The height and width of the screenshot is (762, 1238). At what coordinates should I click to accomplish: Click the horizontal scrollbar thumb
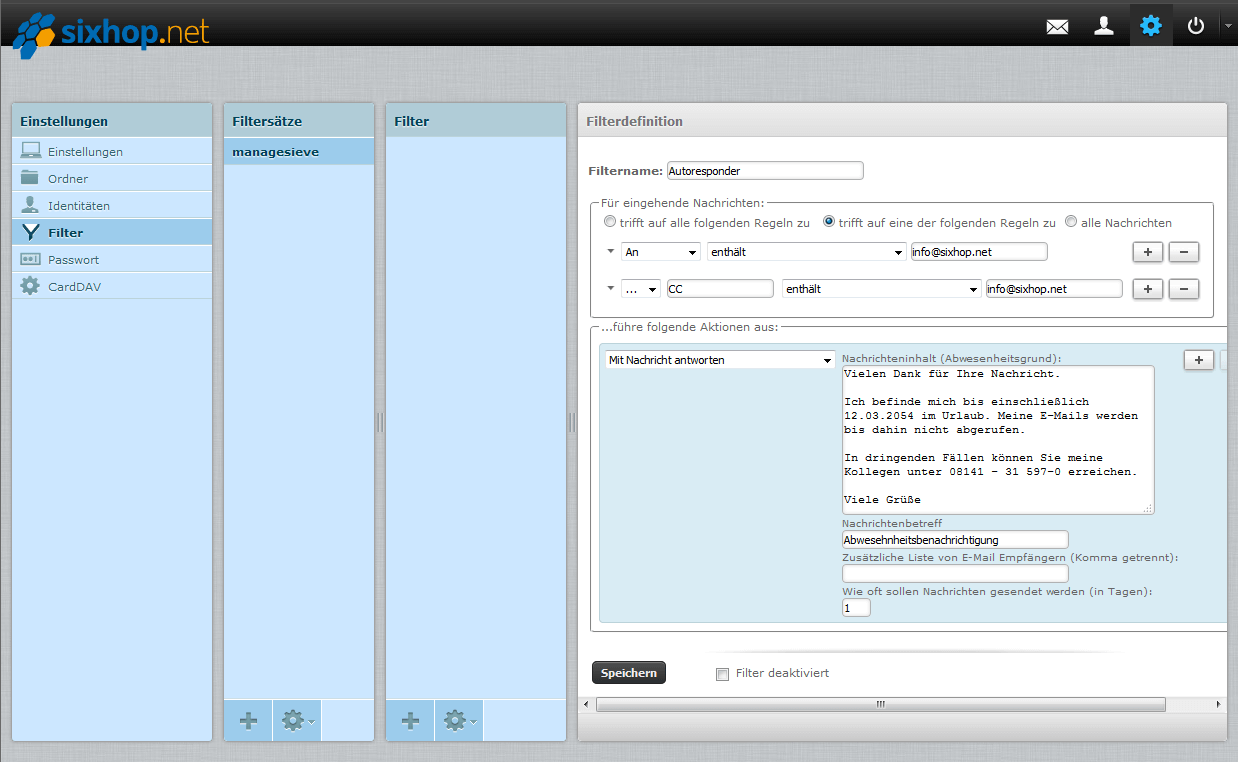881,704
